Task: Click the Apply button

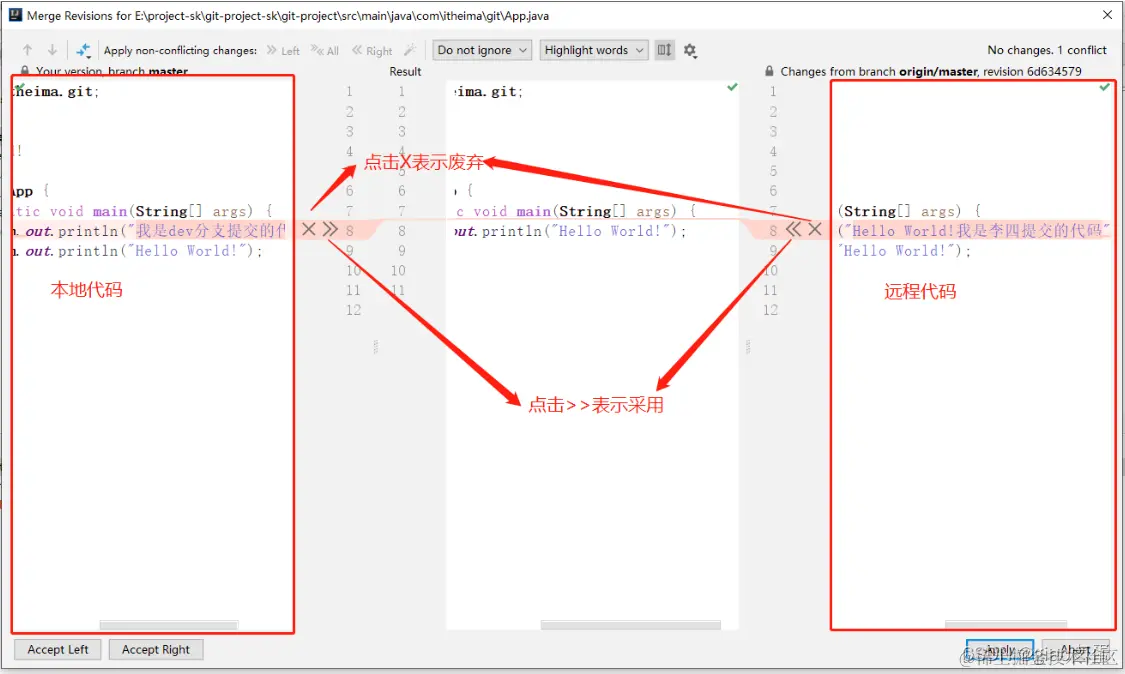Action: (999, 650)
